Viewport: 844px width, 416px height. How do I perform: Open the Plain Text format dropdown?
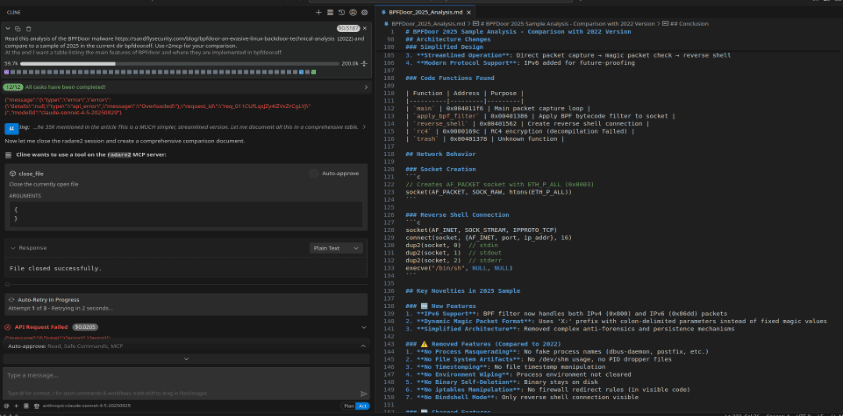coord(337,247)
